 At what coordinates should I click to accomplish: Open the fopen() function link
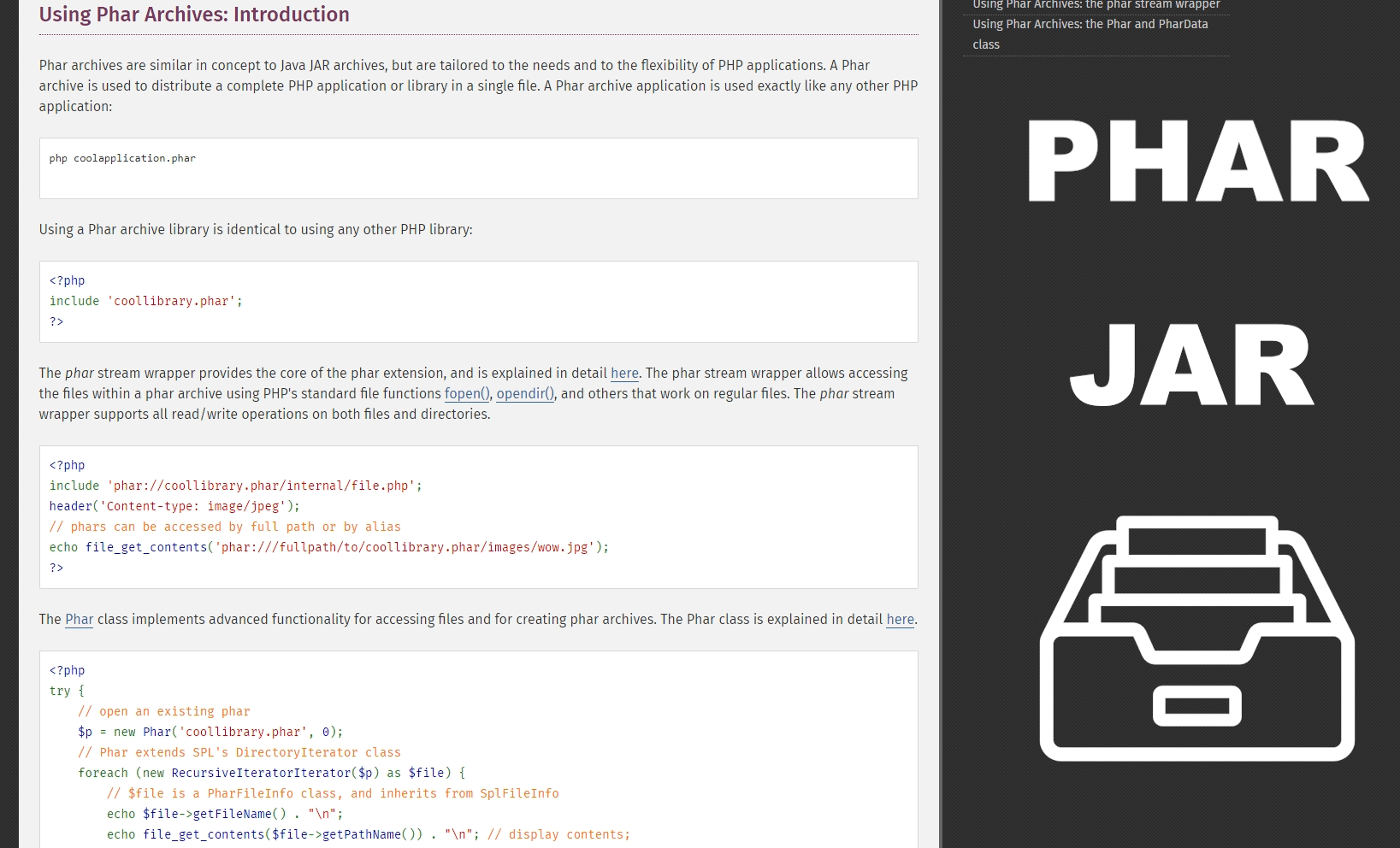(x=467, y=394)
